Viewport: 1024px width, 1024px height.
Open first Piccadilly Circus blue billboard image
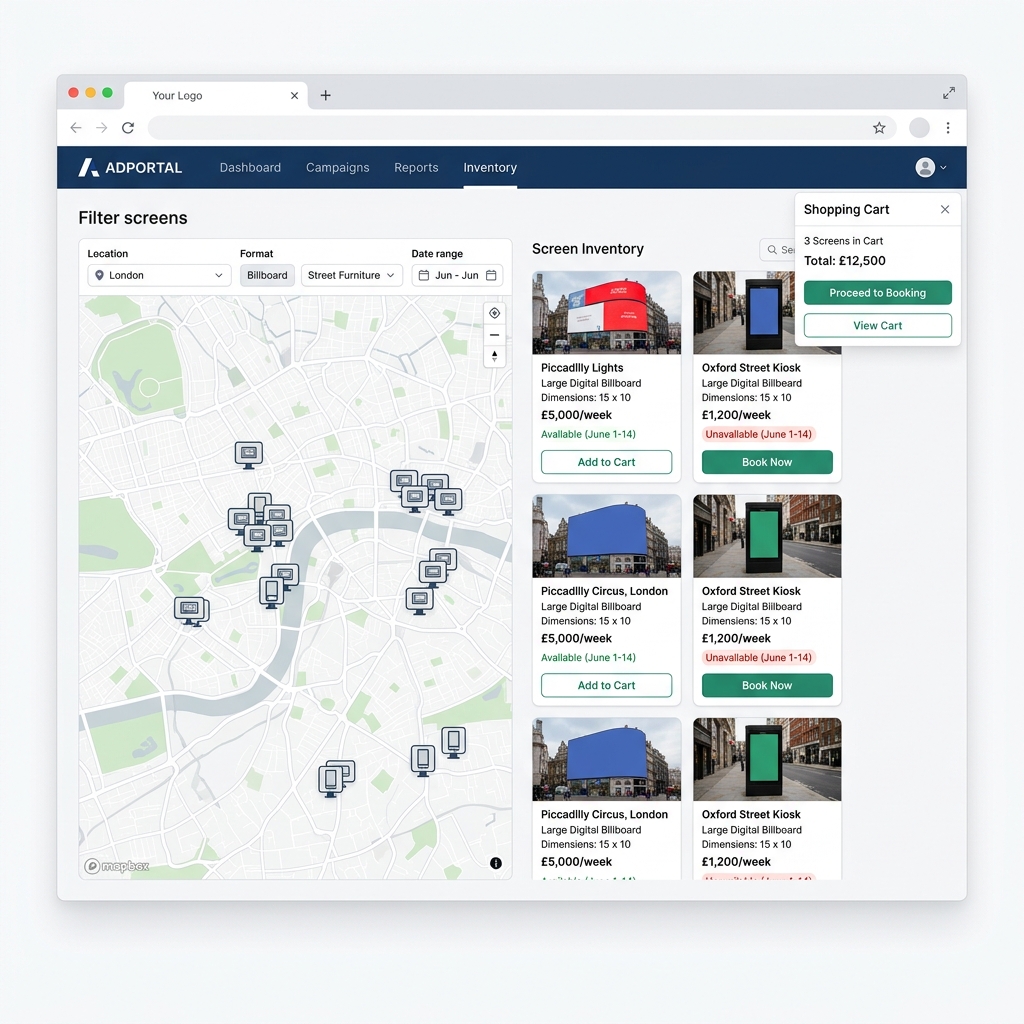click(x=606, y=536)
